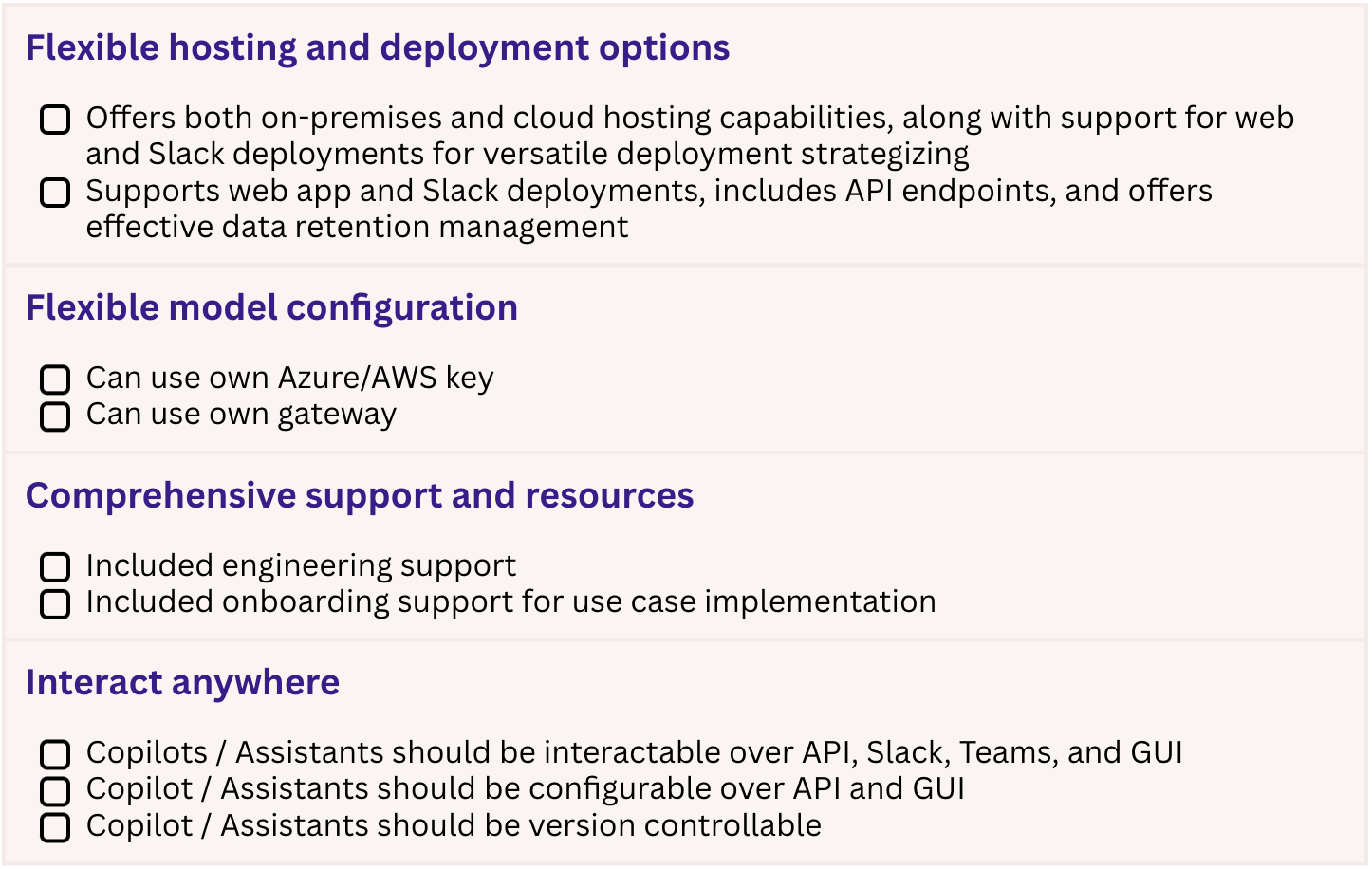The image size is (1372, 869).
Task: Check 'Can use own Azure/AWS key' box
Action: pyautogui.click(x=55, y=379)
